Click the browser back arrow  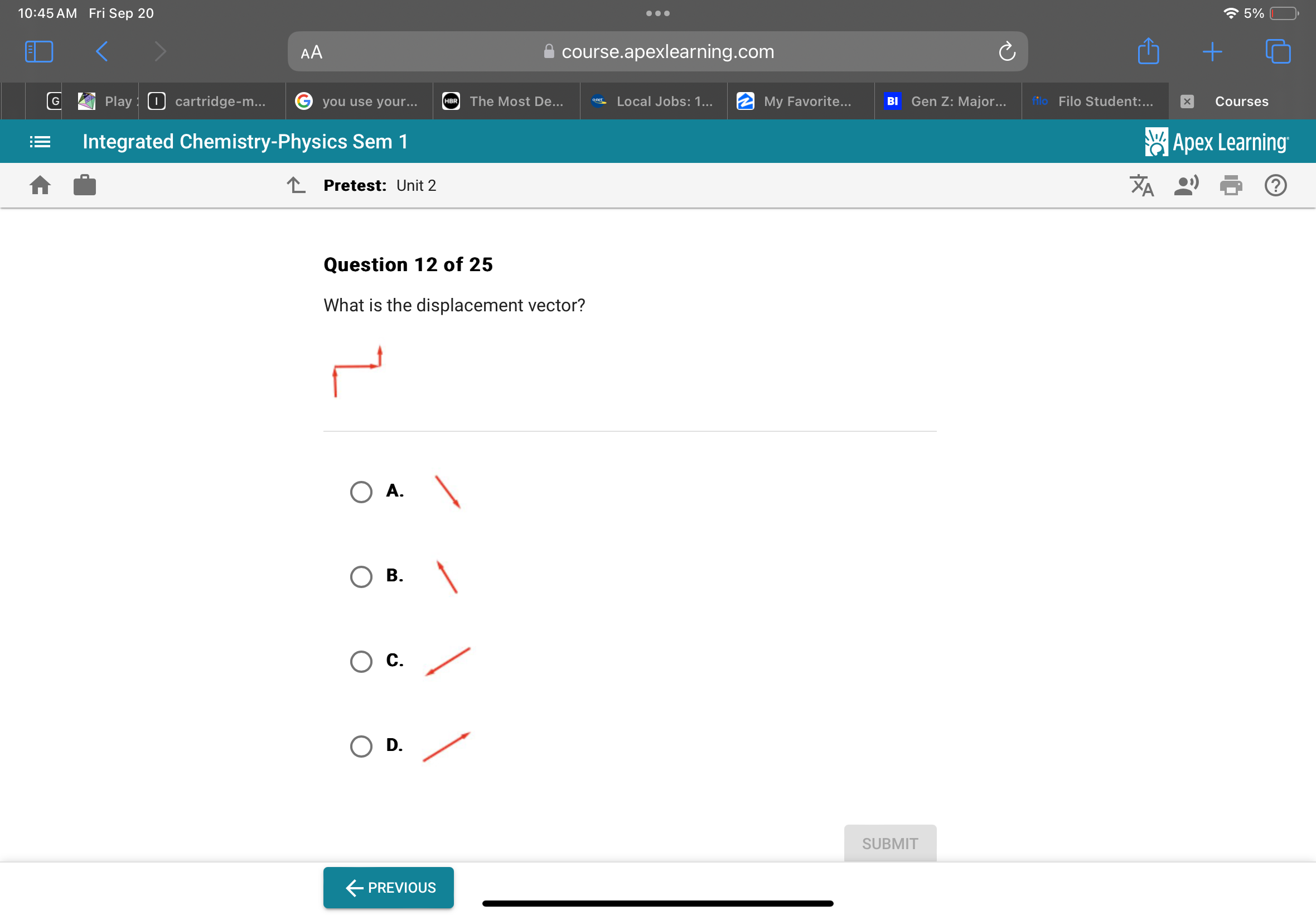[x=100, y=51]
